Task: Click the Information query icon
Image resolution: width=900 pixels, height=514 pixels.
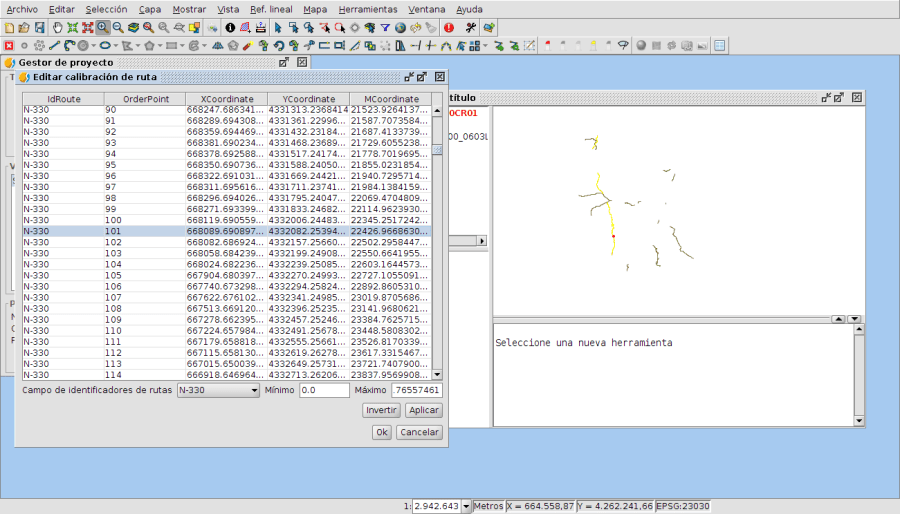Action: [230, 27]
